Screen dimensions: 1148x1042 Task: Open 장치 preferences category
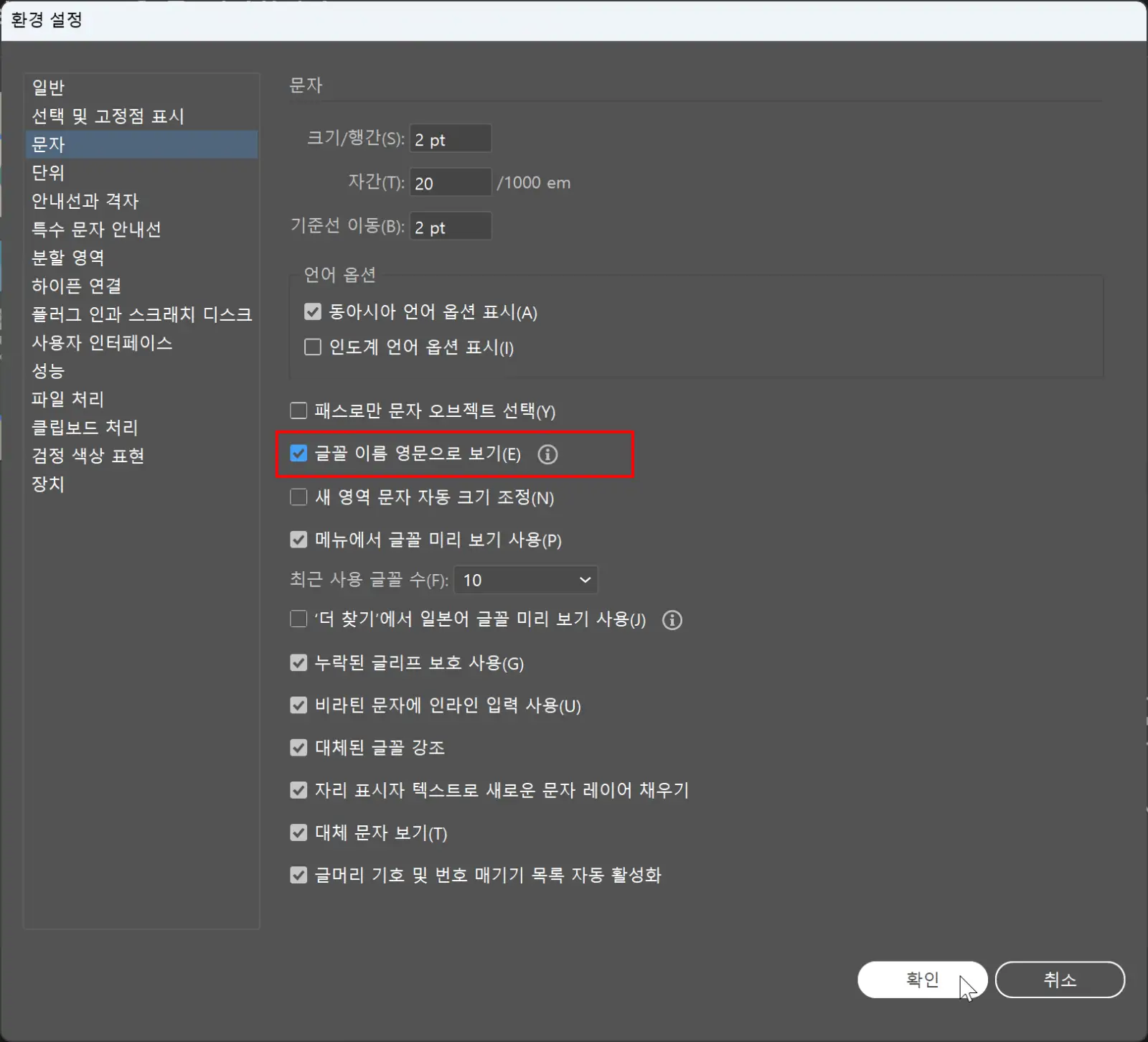pyautogui.click(x=141, y=484)
